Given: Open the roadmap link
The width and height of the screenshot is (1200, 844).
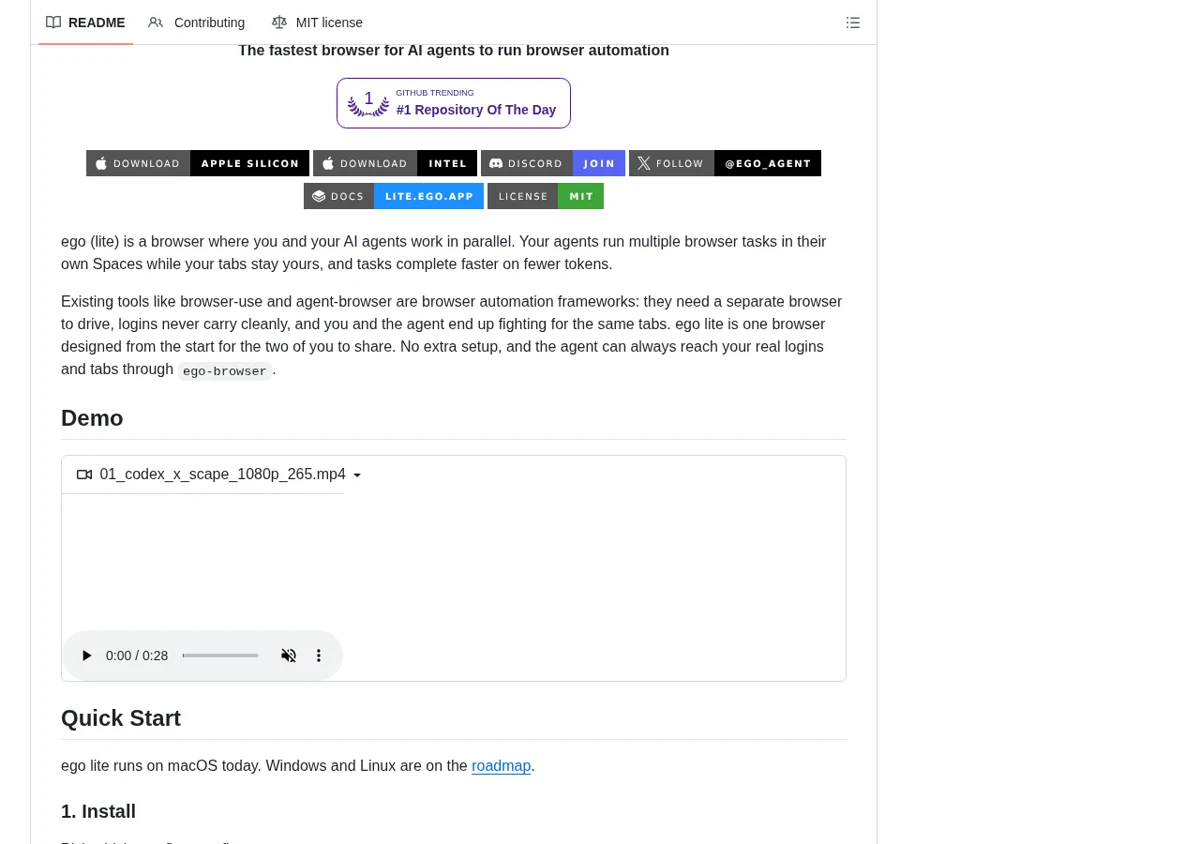Looking at the screenshot, I should 501,766.
